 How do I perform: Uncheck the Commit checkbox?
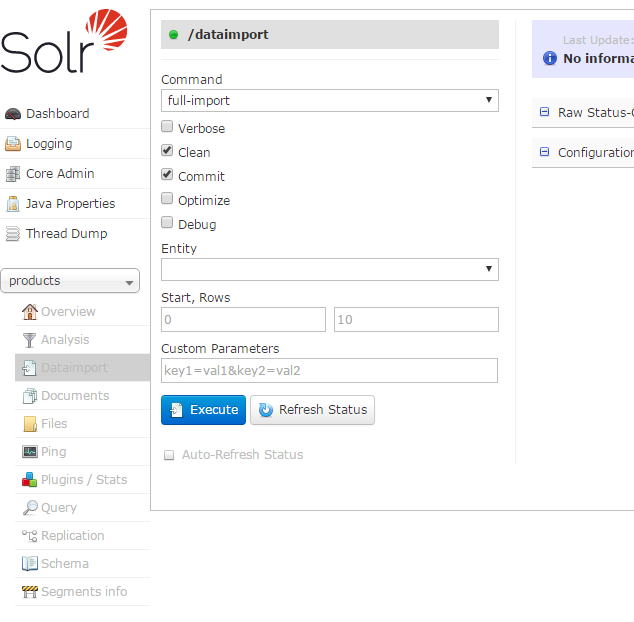pyautogui.click(x=167, y=174)
